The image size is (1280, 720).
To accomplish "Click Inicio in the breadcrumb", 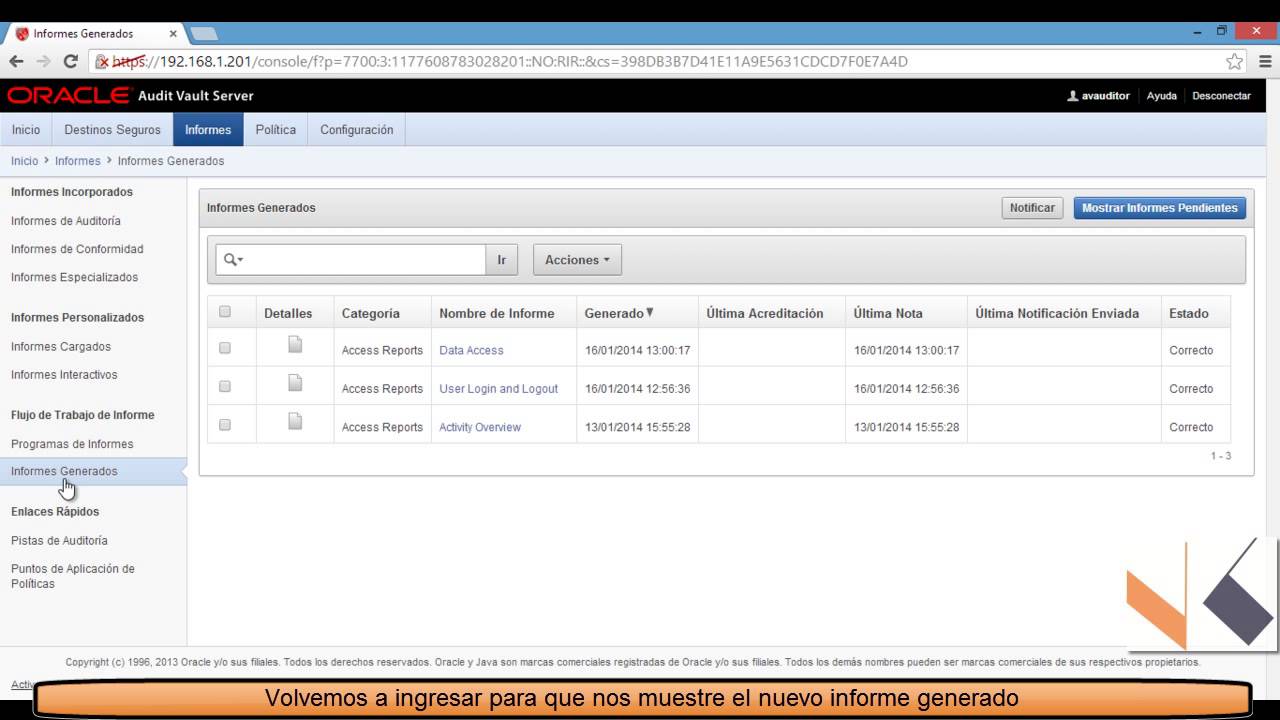I will (24, 161).
